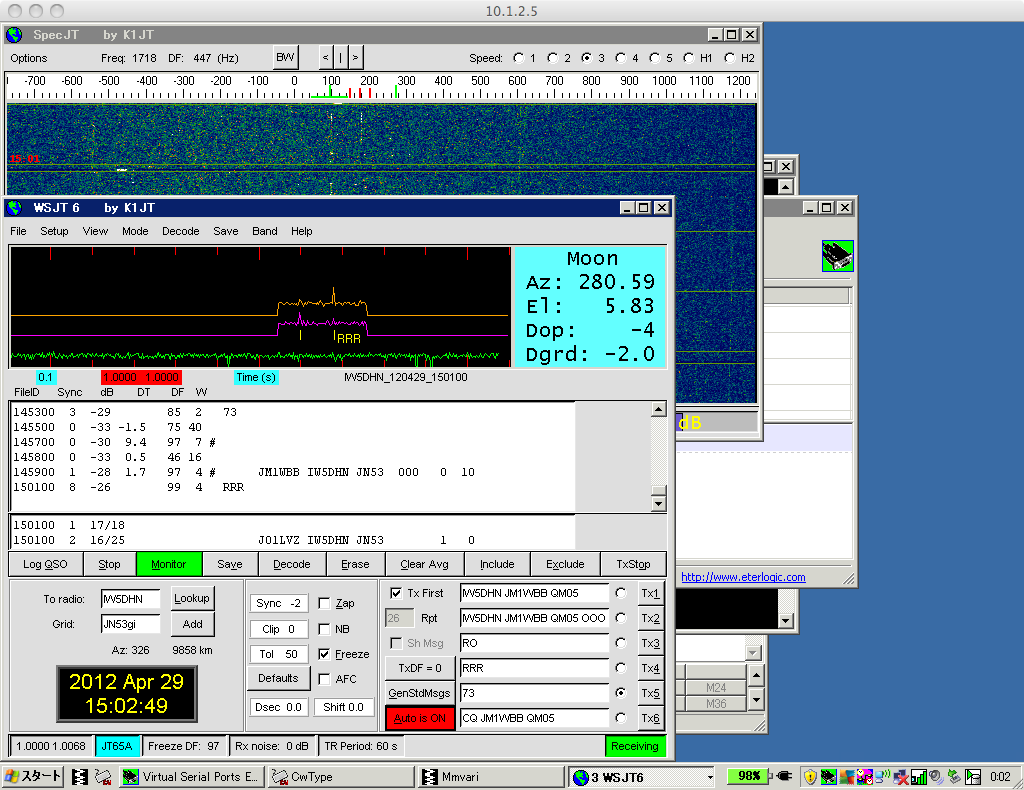Viewport: 1024px width, 790px height.
Task: Select SpecJT speed 2 radio button
Action: (552, 58)
